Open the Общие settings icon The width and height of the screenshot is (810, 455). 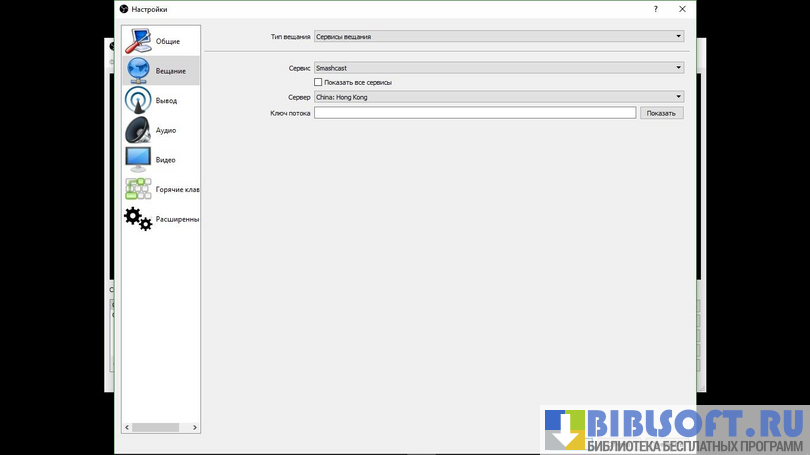click(138, 41)
